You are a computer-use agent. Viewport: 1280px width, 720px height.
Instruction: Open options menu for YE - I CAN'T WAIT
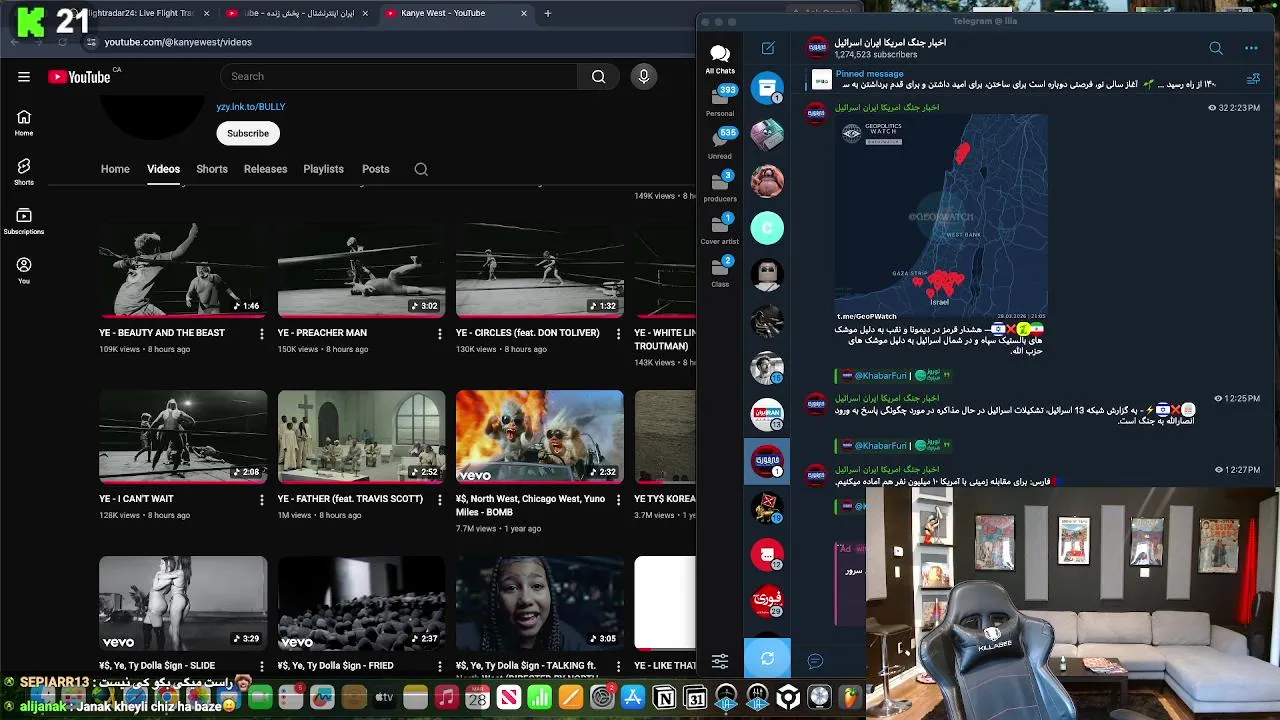point(262,500)
